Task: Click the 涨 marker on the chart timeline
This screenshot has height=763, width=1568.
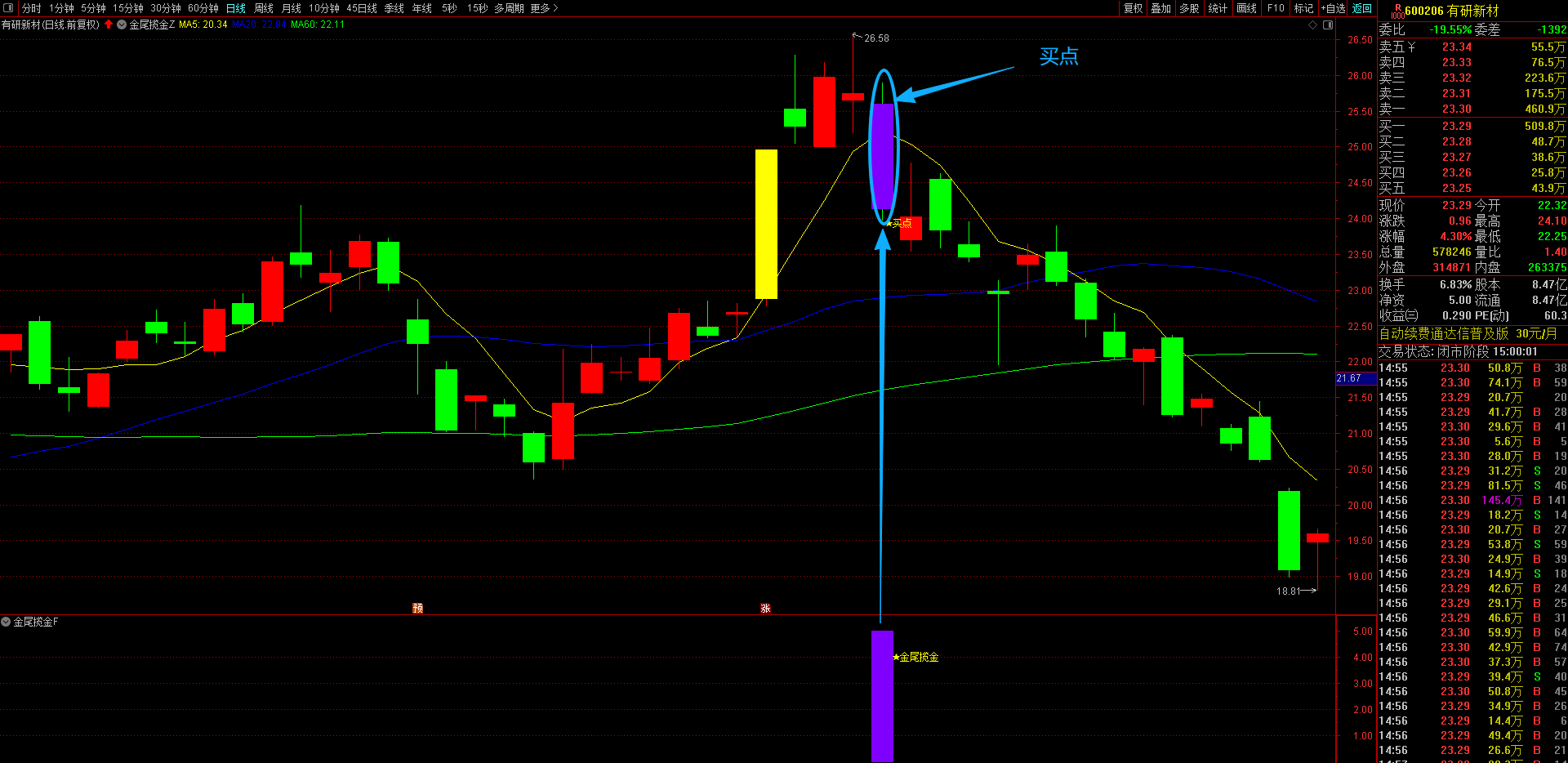Action: (765, 608)
